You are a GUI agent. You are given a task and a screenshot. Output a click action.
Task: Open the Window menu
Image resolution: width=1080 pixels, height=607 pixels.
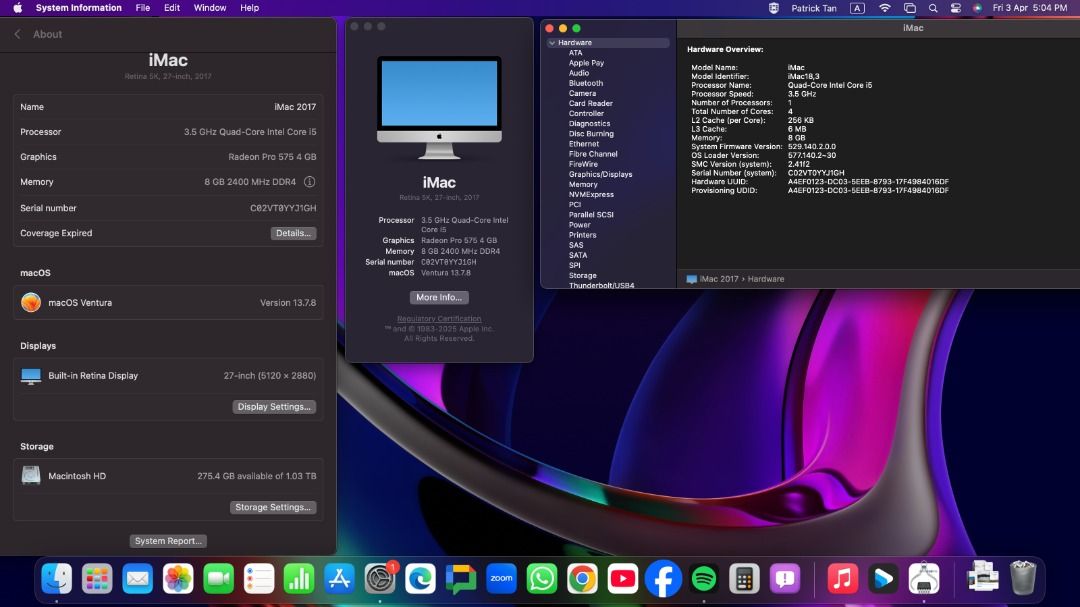coord(209,8)
